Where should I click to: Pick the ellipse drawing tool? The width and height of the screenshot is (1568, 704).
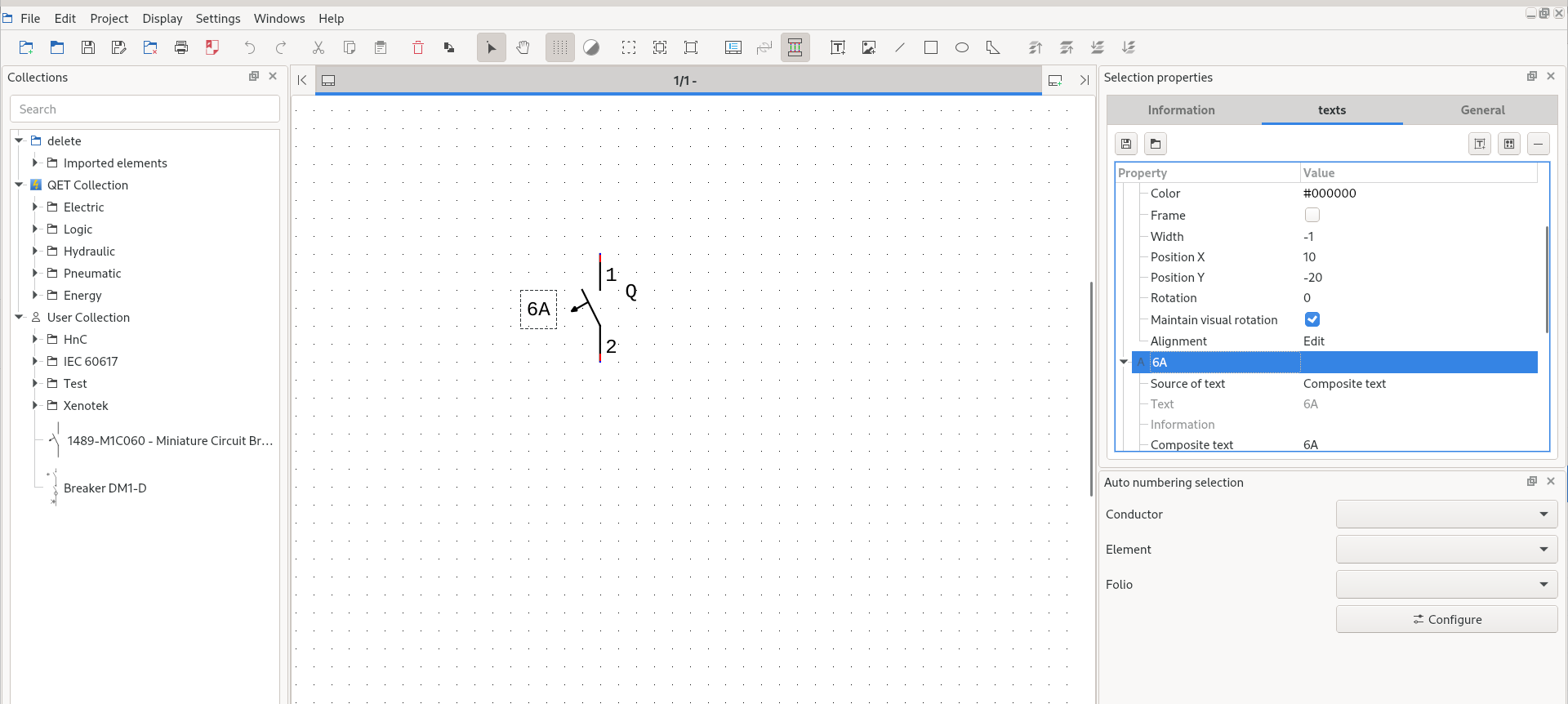click(962, 47)
